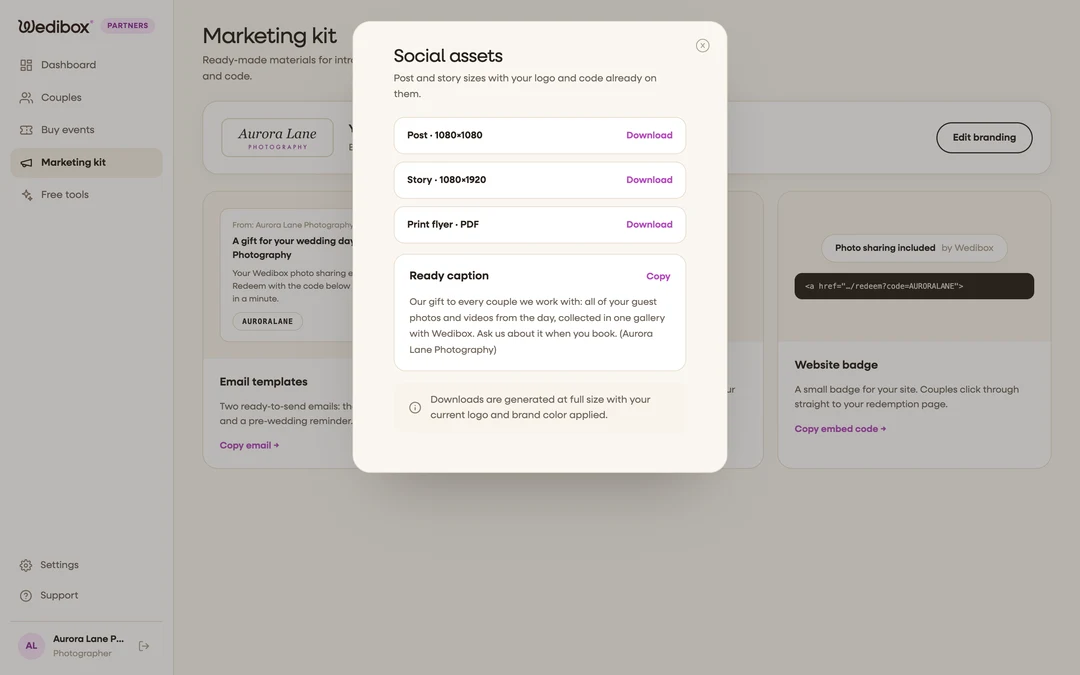This screenshot has width=1080, height=675.
Task: Click the PARTNERS badge
Action: (x=127, y=25)
